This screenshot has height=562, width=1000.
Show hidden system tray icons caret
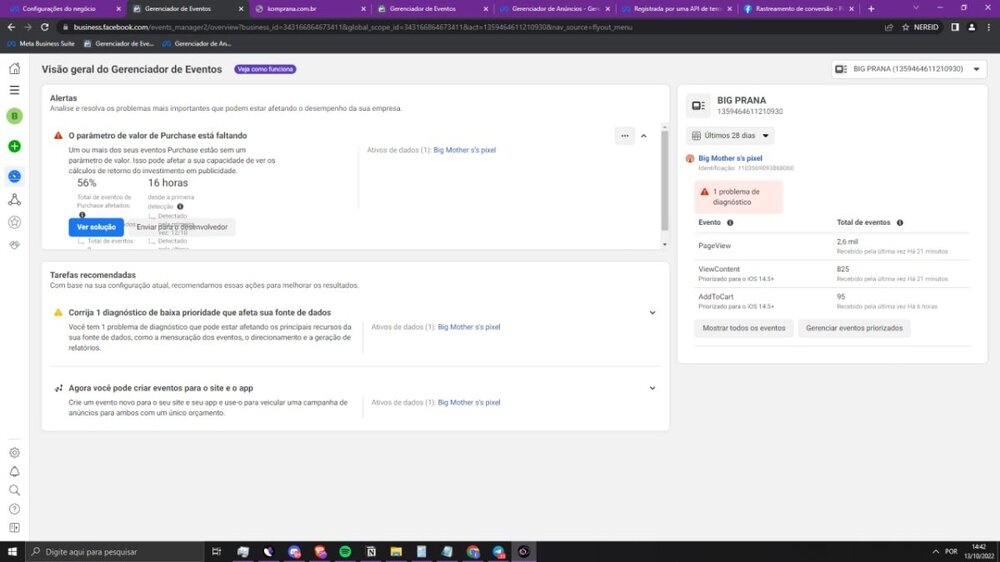click(936, 551)
